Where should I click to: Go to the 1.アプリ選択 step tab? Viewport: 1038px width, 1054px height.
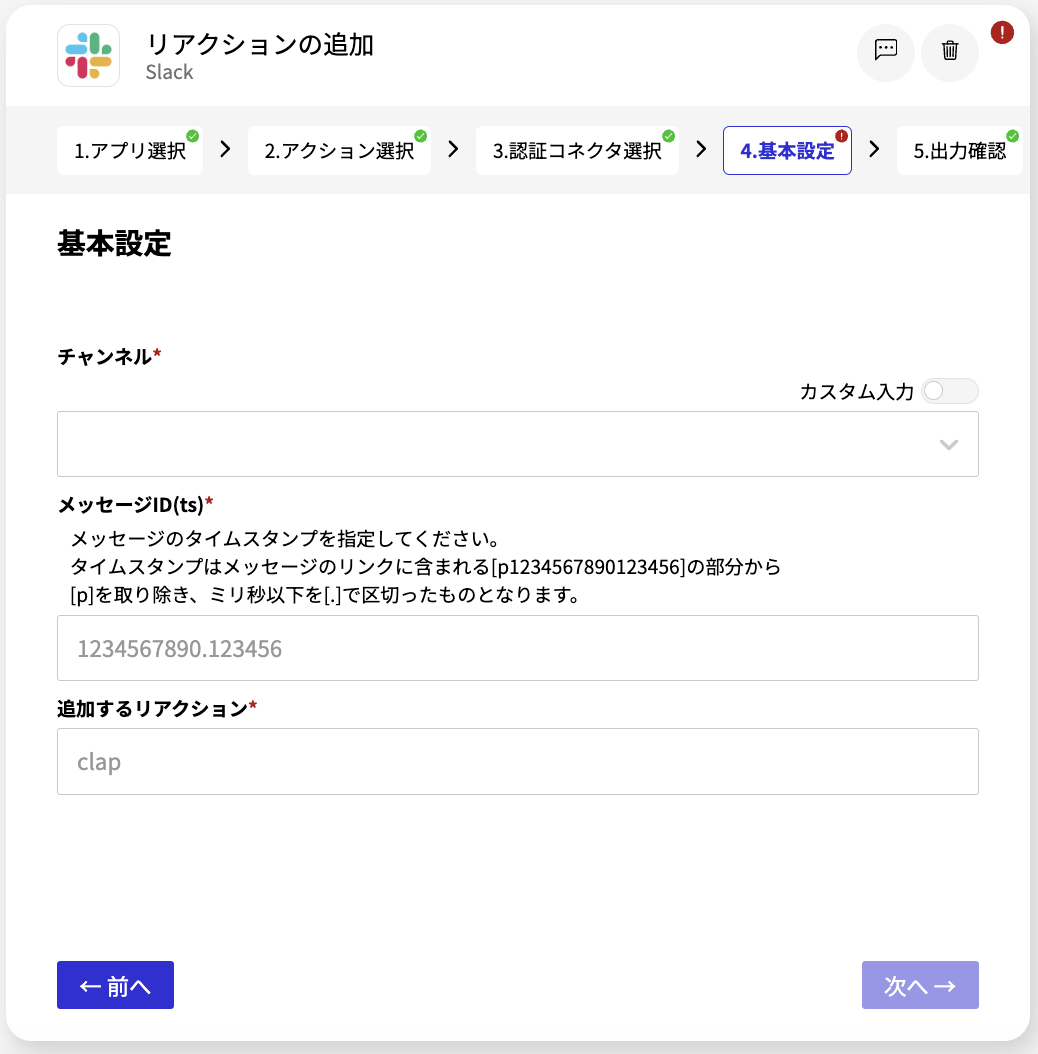coord(130,151)
